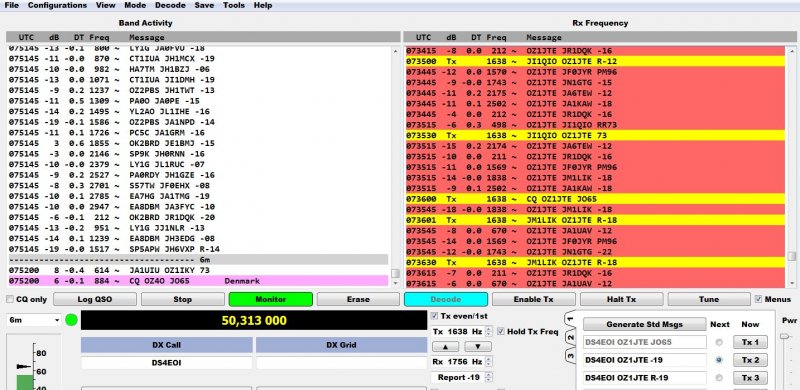Click the Stop button
The image size is (800, 390).
(183, 300)
